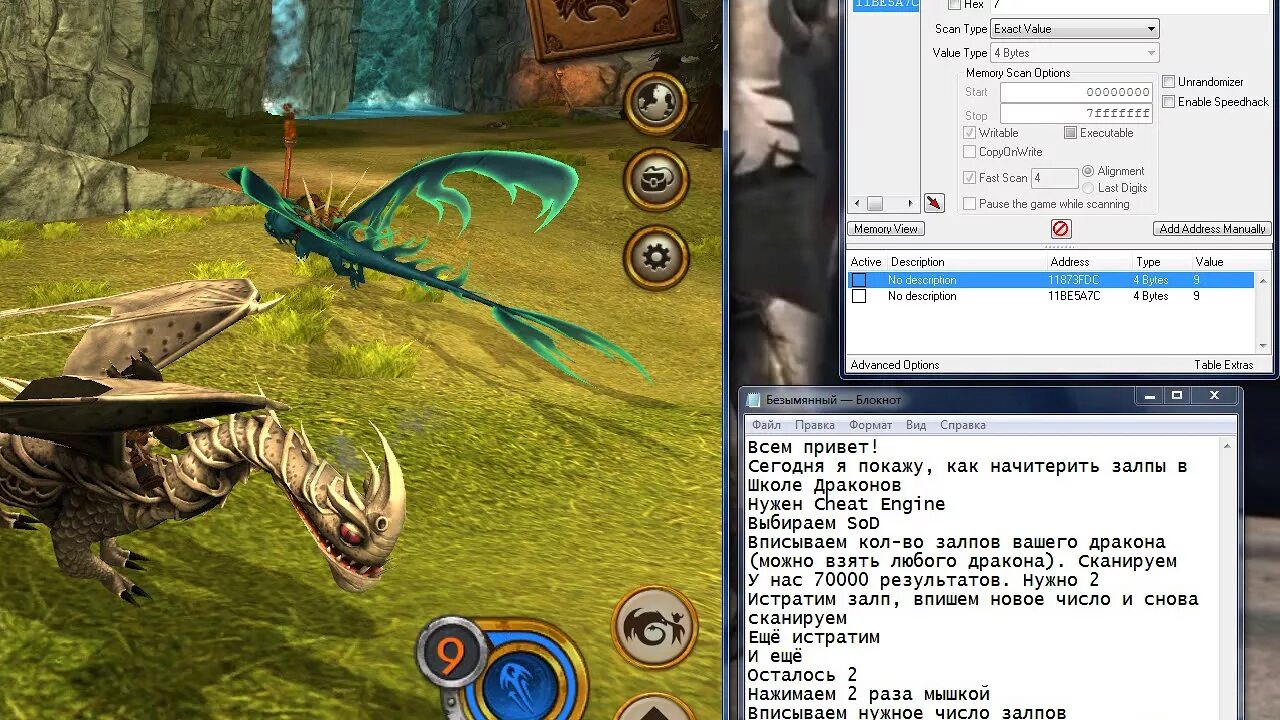Click the Stop address field 7fffffff
Screen dimensions: 1280x720
coord(1077,114)
